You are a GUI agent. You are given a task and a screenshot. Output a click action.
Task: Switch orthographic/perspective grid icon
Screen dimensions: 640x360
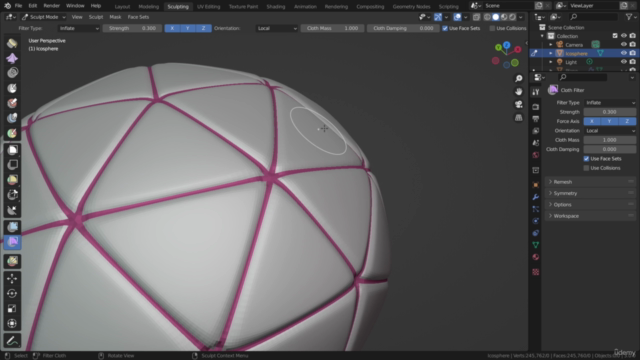pos(518,118)
